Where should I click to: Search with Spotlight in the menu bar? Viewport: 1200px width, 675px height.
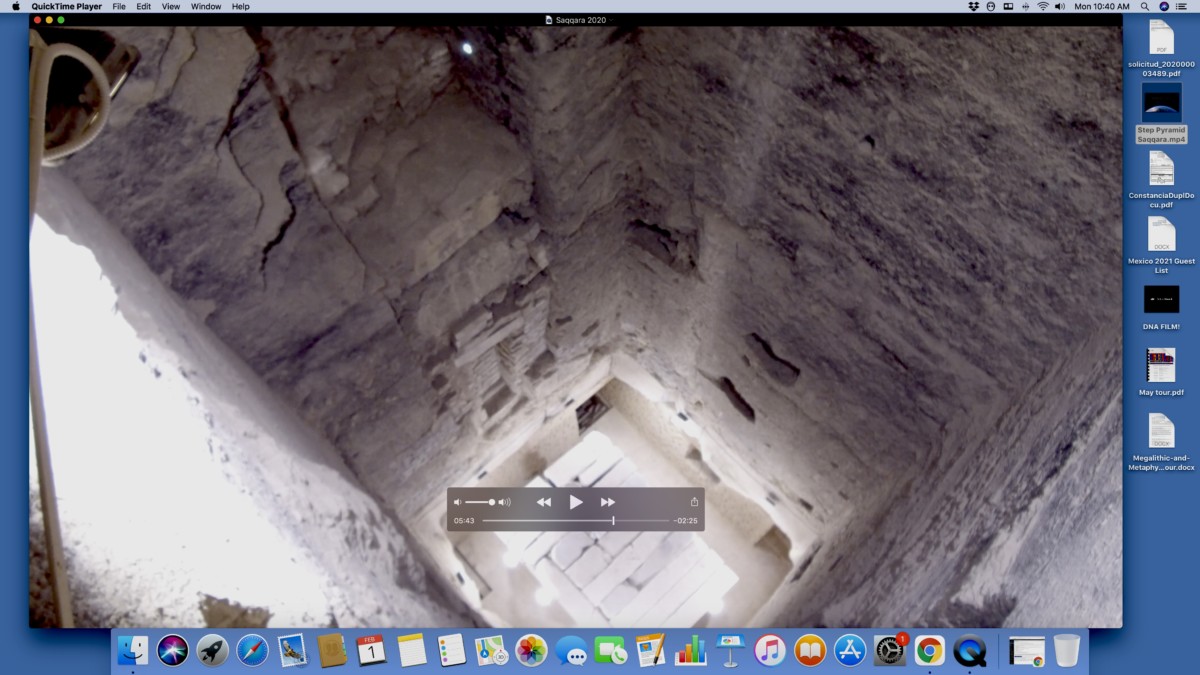coord(1143,6)
